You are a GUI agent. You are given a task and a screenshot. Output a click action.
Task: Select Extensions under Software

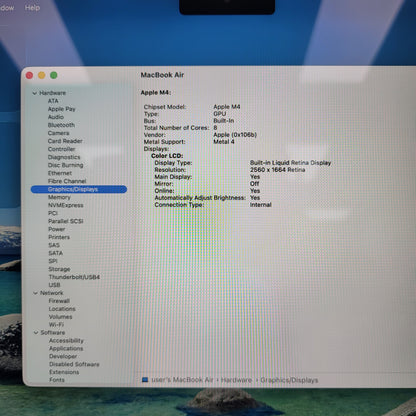pos(64,372)
